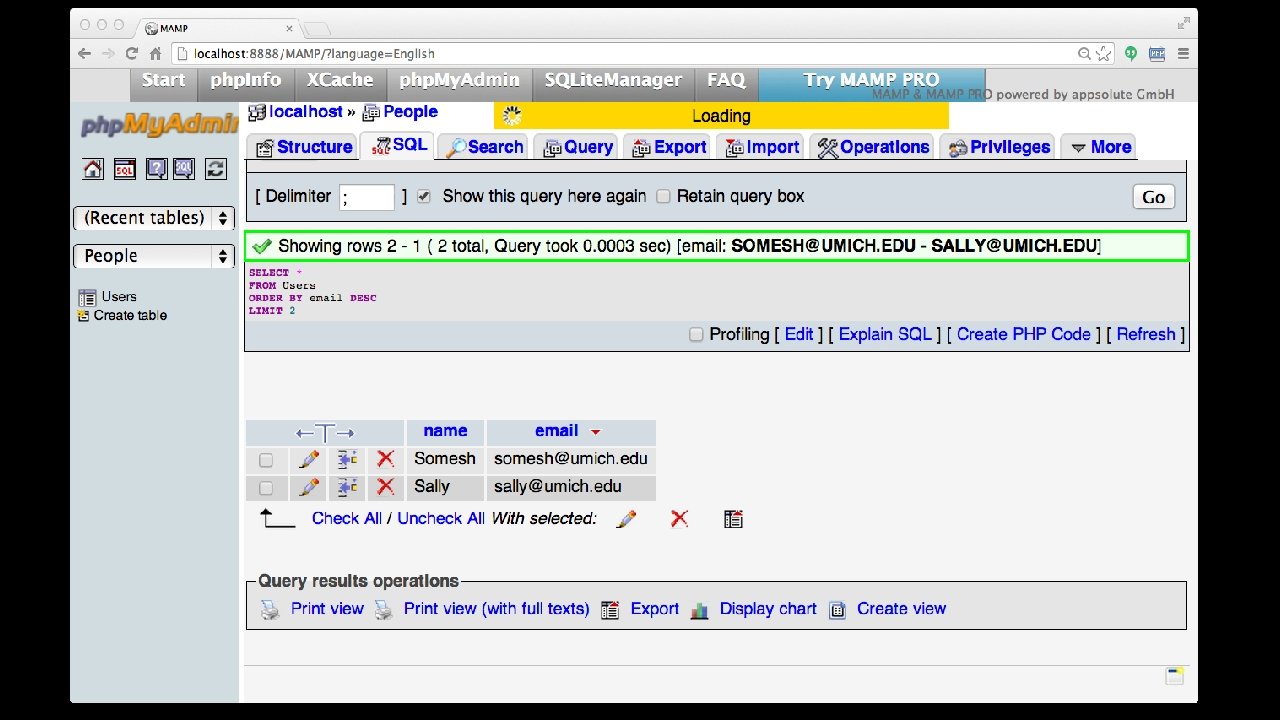Open the Recent tables dropdown
The height and width of the screenshot is (720, 1280).
(x=154, y=218)
